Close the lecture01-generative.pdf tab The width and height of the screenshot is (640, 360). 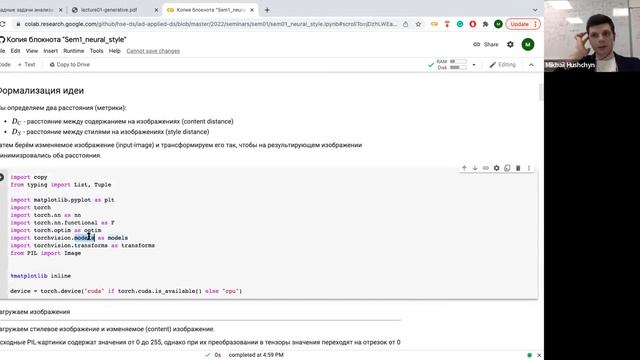[156, 10]
